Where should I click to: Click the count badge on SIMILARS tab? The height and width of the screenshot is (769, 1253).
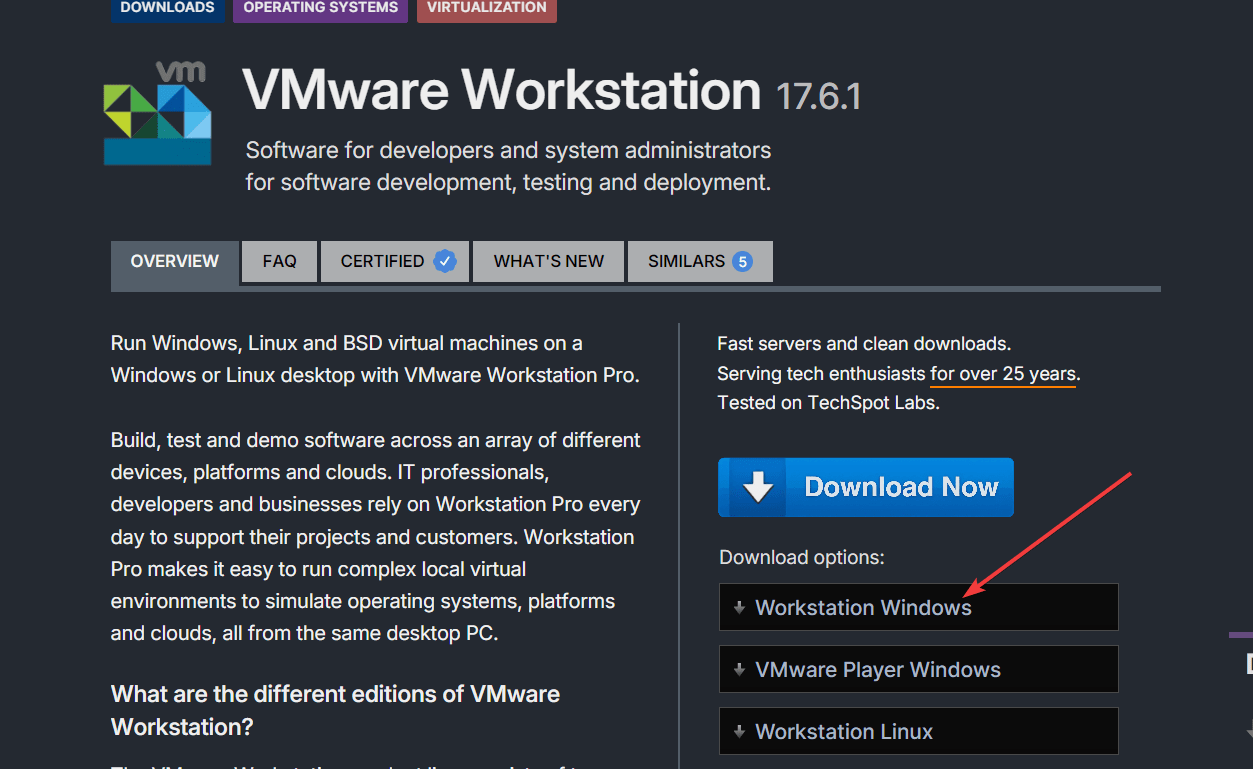[x=742, y=260]
